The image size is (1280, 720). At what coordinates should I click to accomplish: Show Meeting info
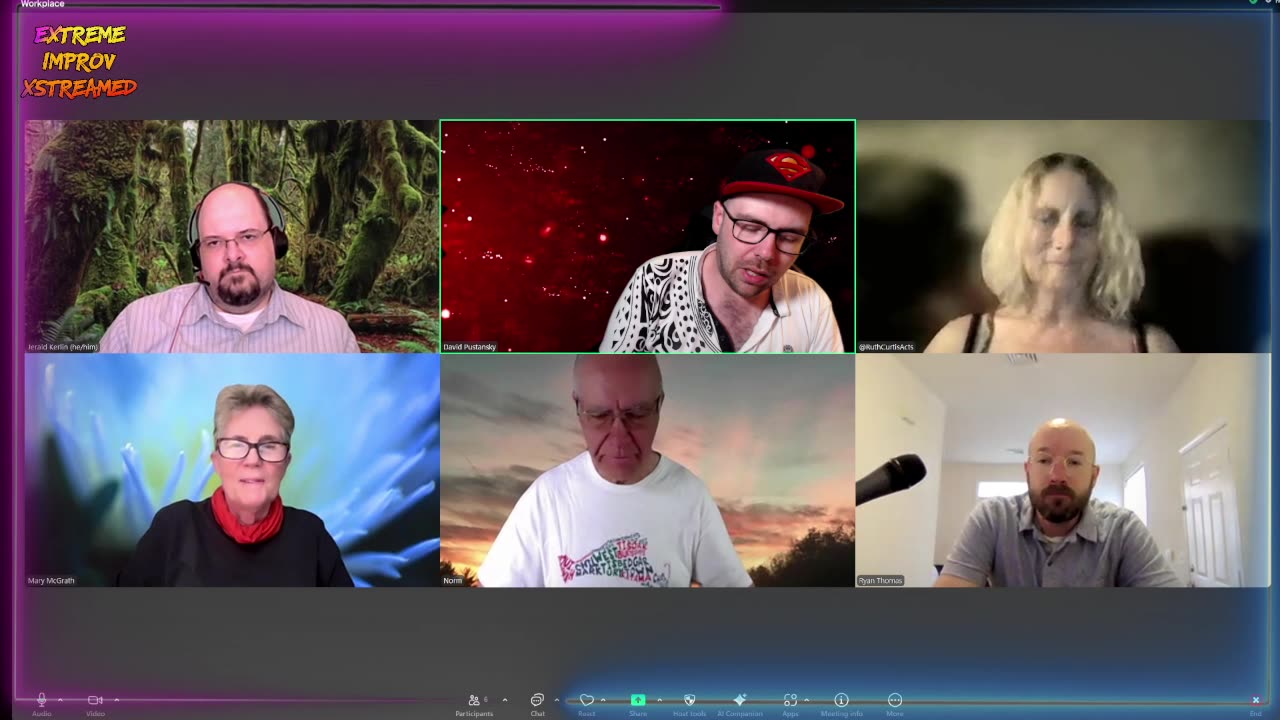841,704
